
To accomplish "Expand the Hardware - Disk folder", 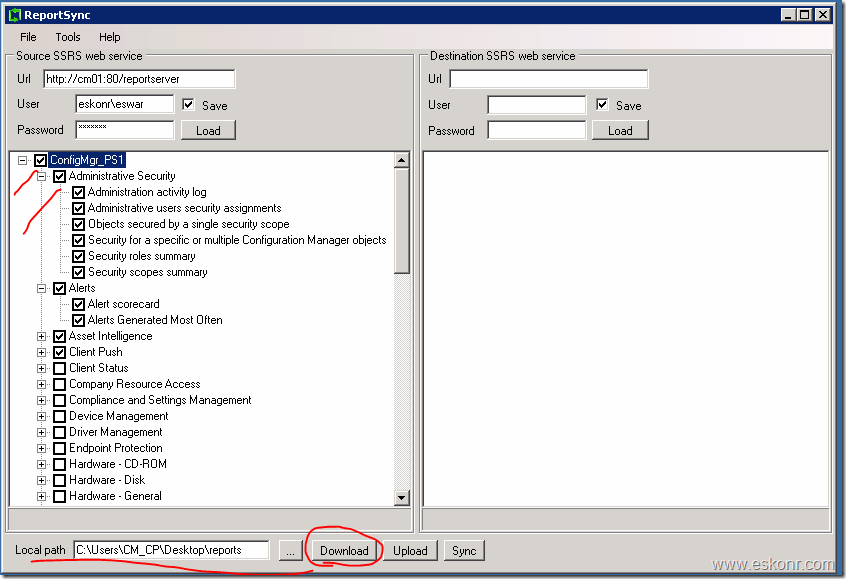I will click(x=43, y=480).
